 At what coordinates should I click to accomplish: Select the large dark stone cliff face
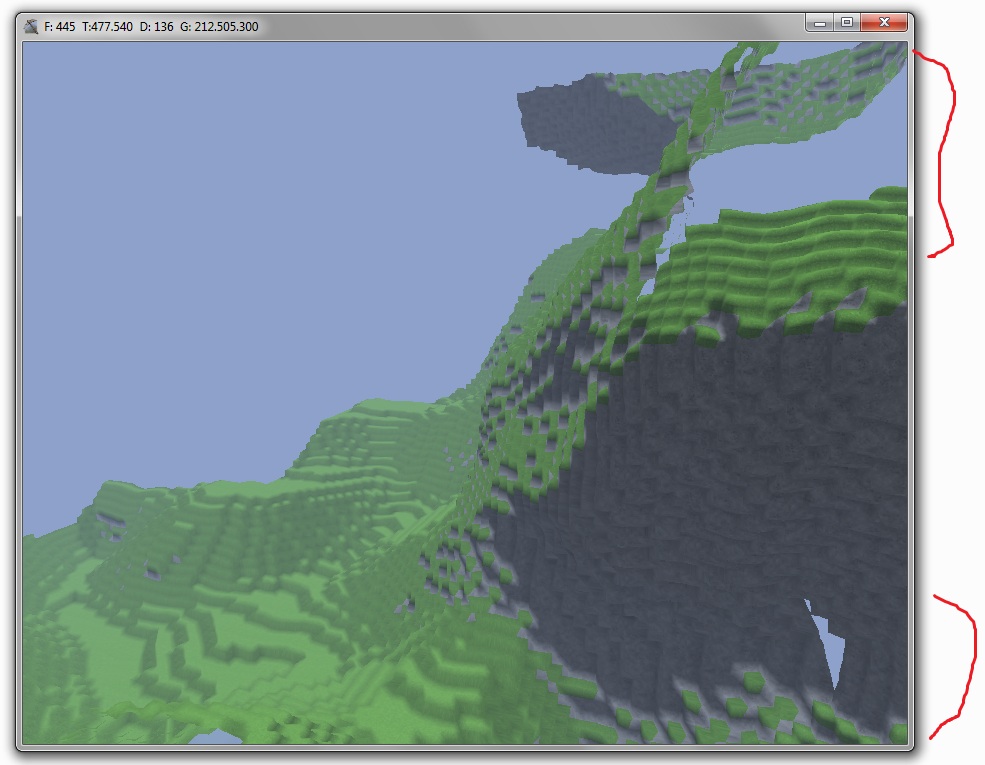(720, 470)
